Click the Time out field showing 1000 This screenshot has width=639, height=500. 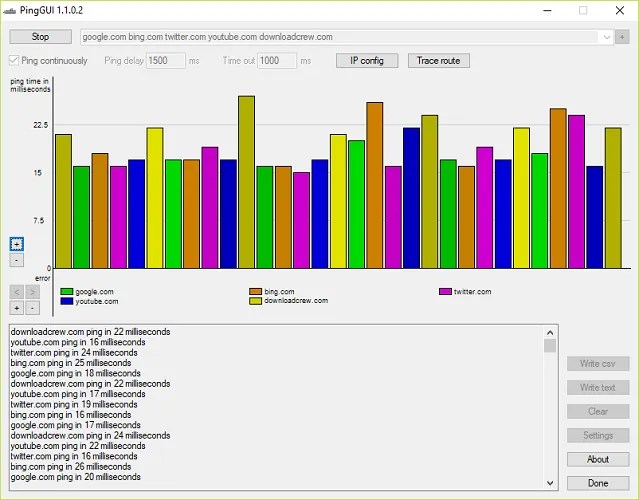[277, 61]
